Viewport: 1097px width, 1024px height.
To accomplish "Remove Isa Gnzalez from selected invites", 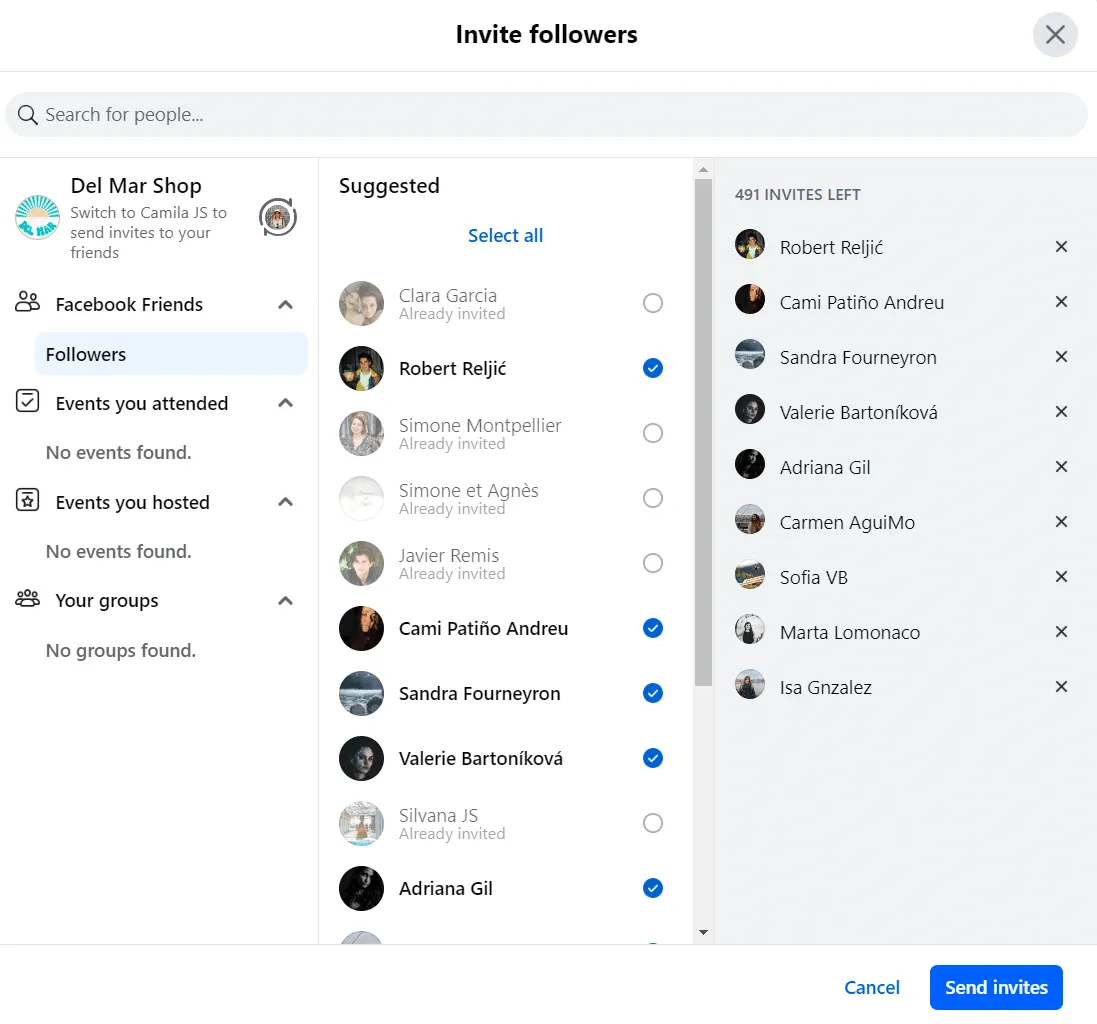I will [1061, 687].
